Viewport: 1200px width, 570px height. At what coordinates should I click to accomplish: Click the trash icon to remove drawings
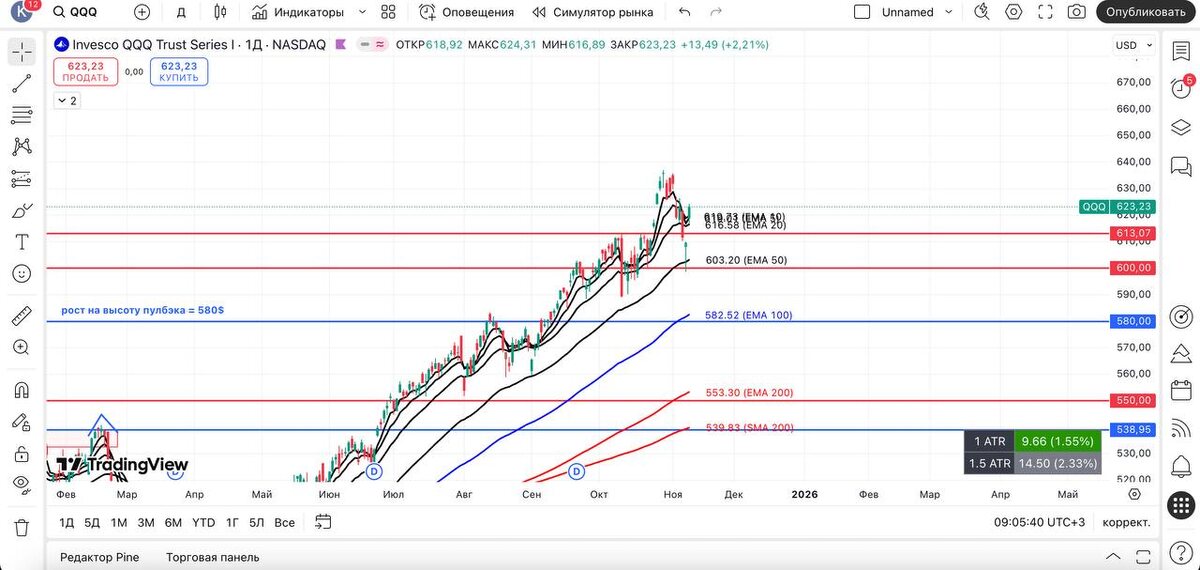[x=21, y=527]
